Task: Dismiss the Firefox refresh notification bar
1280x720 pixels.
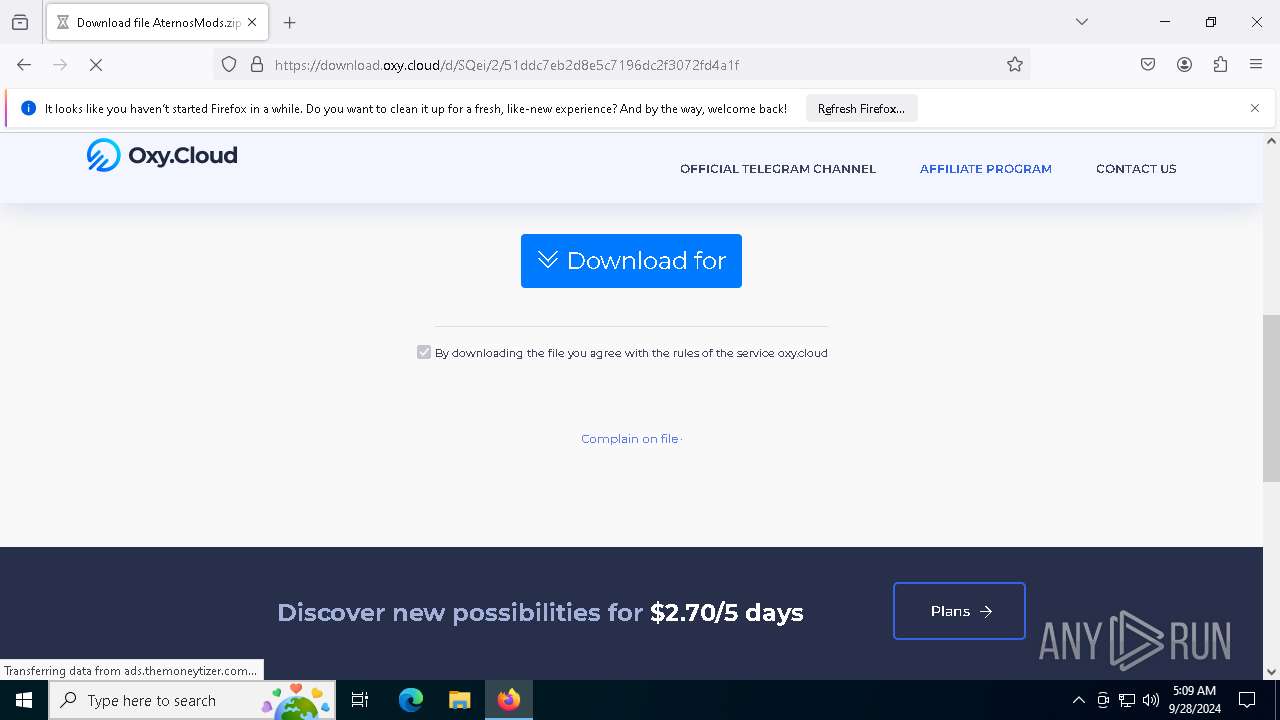Action: coord(1255,108)
